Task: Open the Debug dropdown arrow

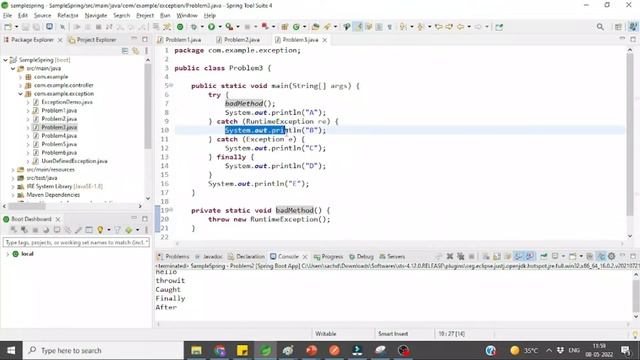Action: [202, 27]
